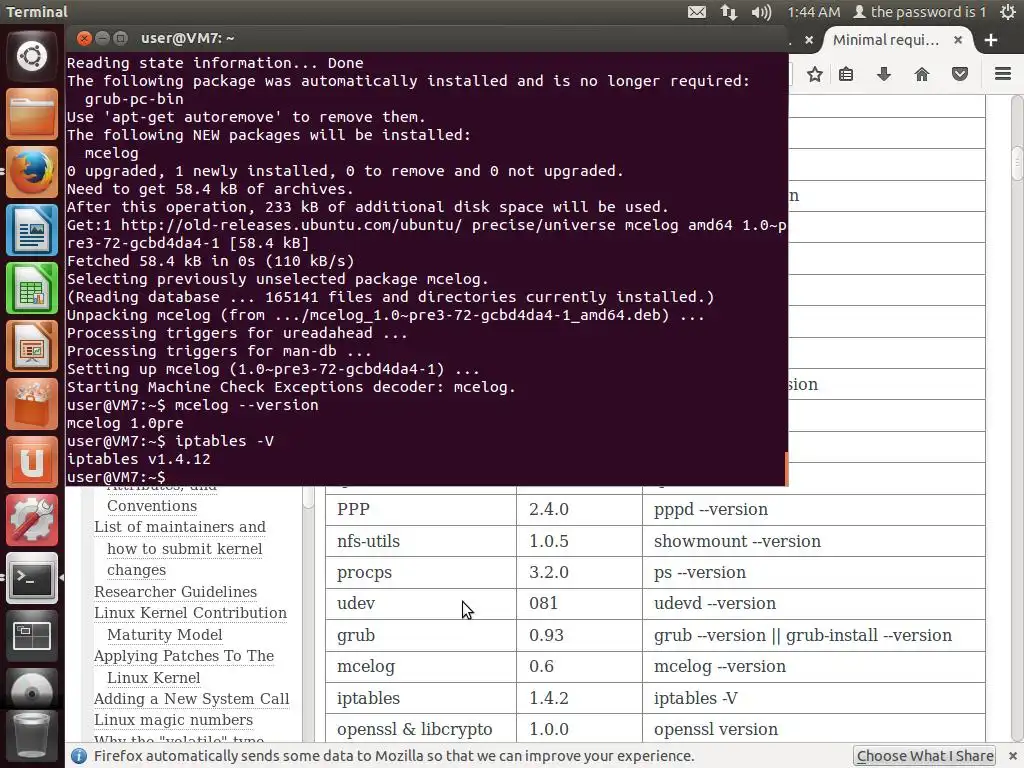Bookmark this page with Firefox star

814,74
